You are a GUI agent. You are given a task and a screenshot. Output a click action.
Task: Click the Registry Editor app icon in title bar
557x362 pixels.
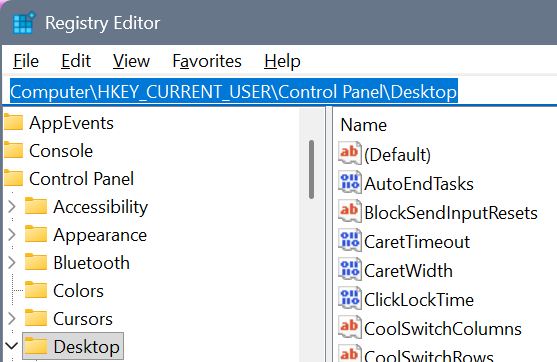tap(24, 23)
